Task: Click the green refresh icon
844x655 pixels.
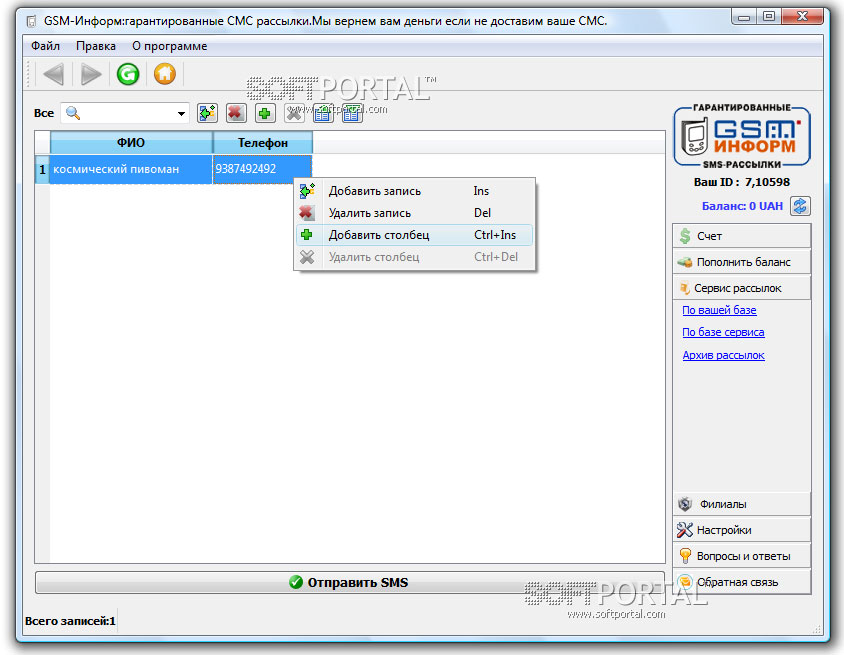Action: point(128,74)
